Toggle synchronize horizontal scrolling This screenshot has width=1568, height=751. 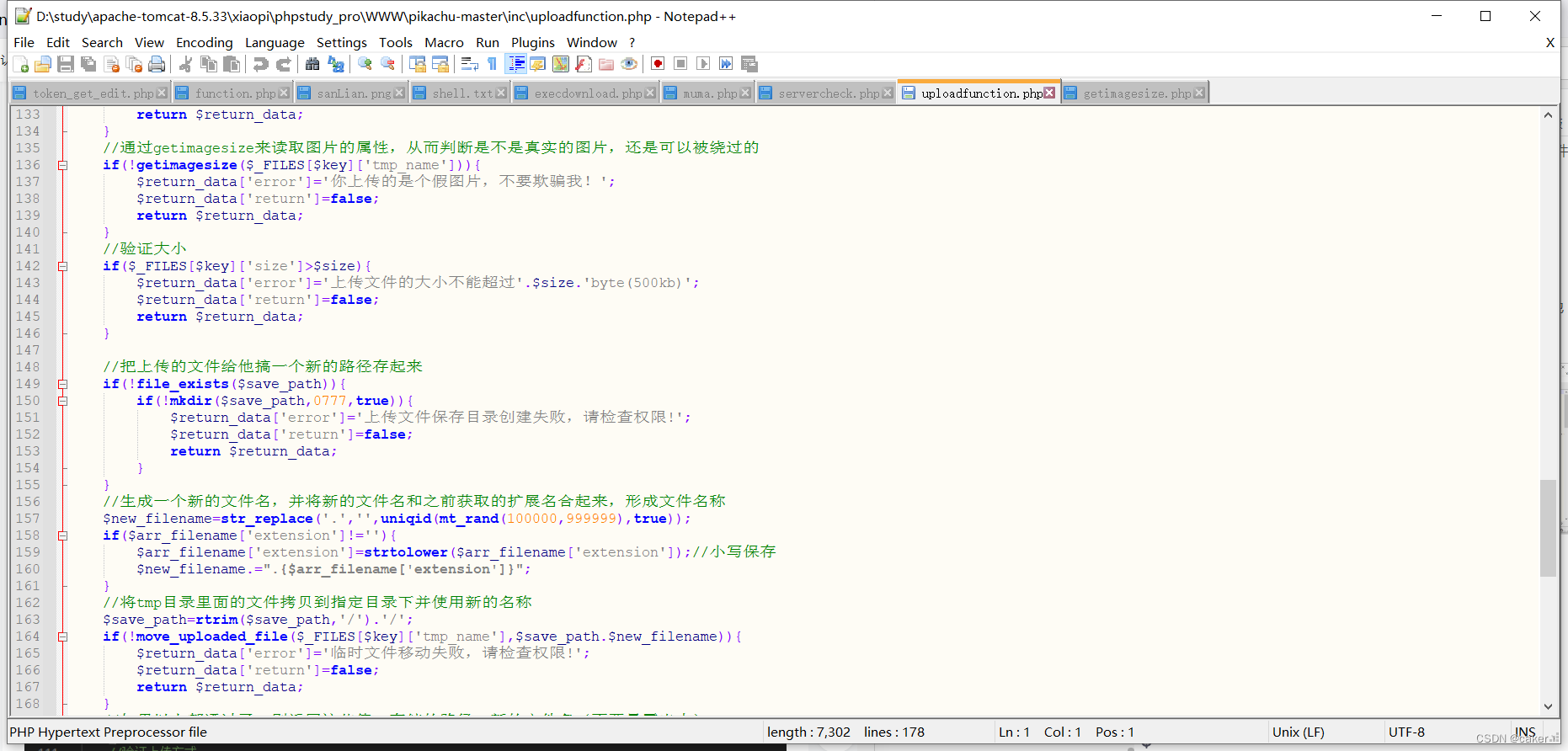pyautogui.click(x=440, y=64)
